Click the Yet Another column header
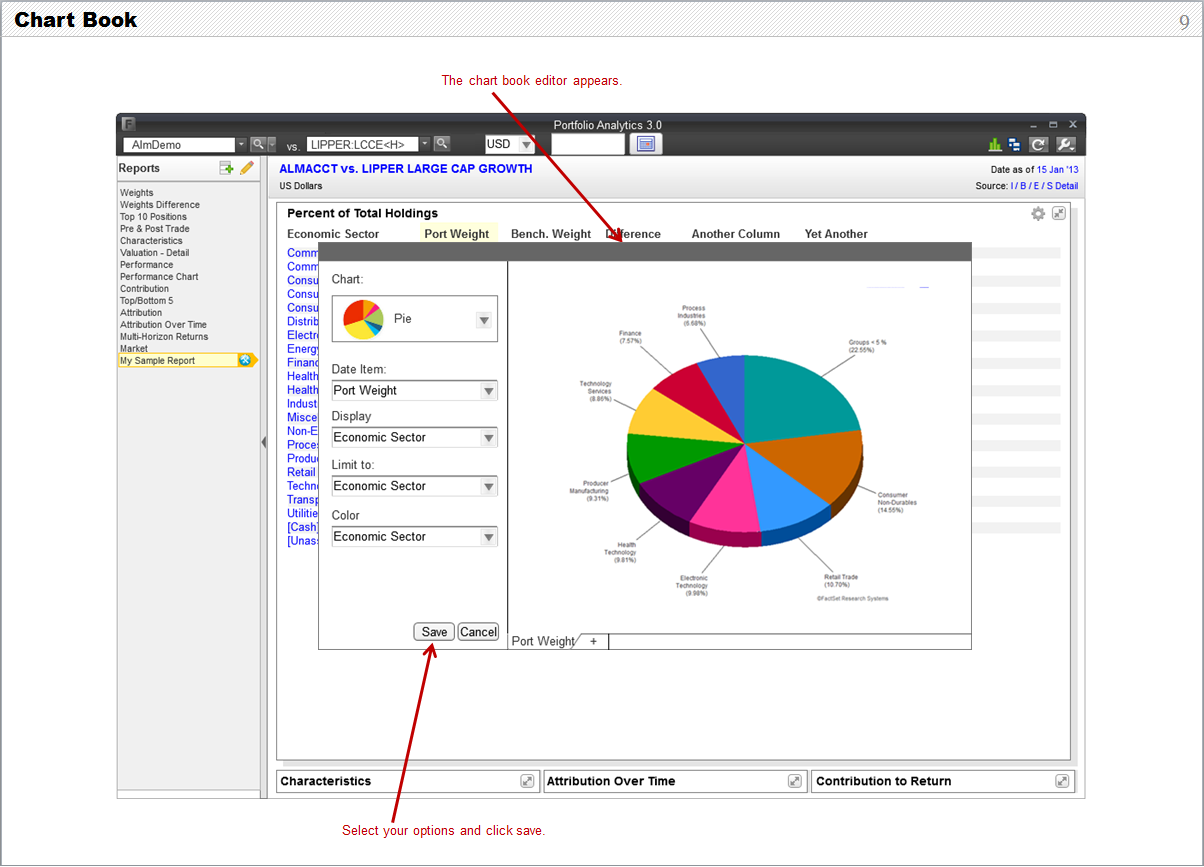Screen dimensions: 1204x867 (x=836, y=234)
